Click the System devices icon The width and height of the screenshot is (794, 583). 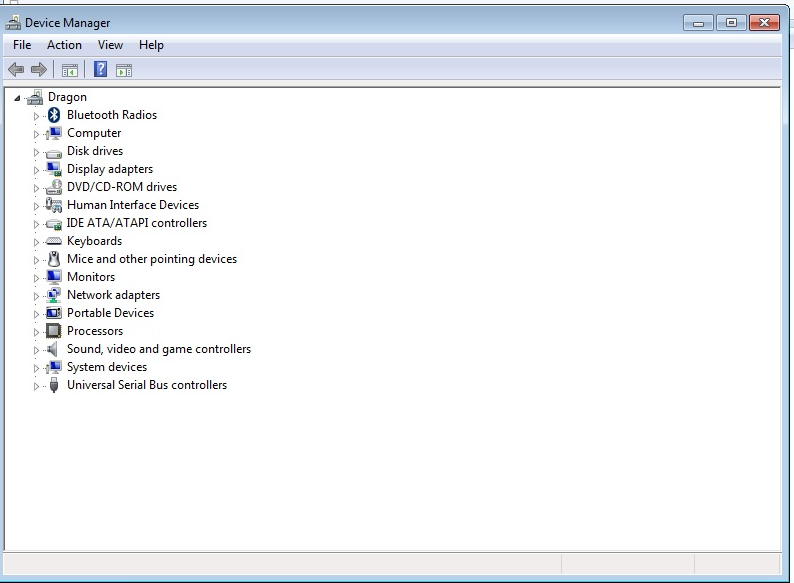[54, 367]
